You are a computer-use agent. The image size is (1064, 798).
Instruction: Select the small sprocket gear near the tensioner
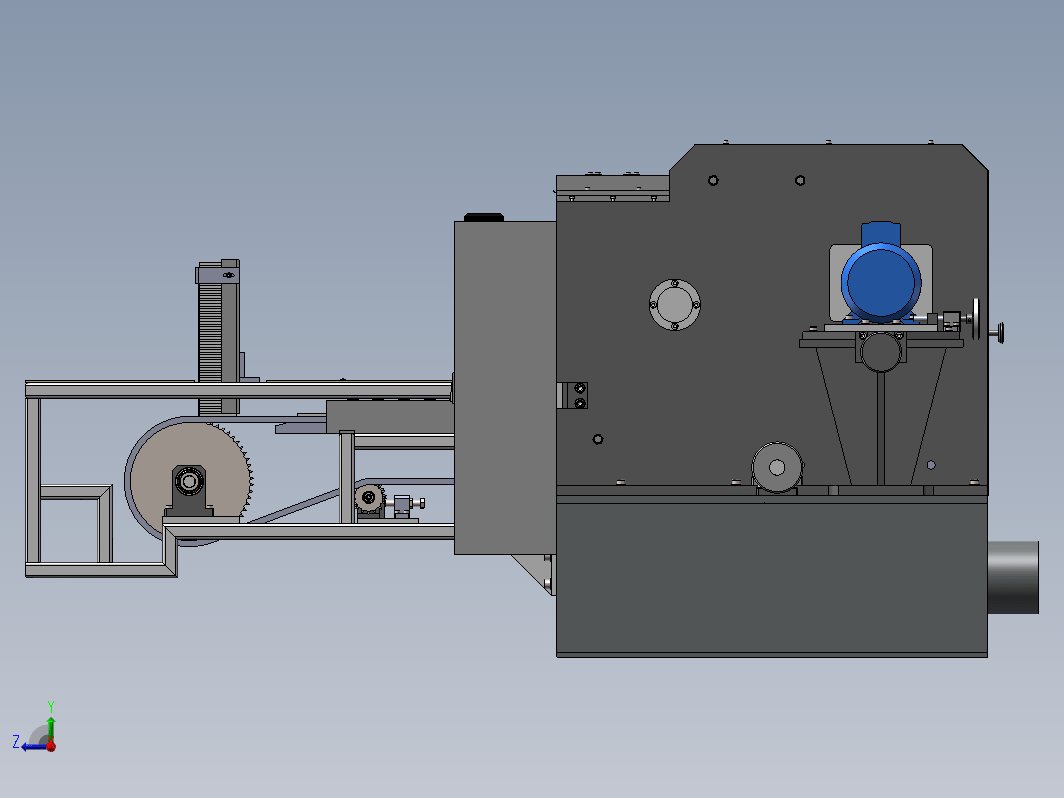pyautogui.click(x=370, y=499)
